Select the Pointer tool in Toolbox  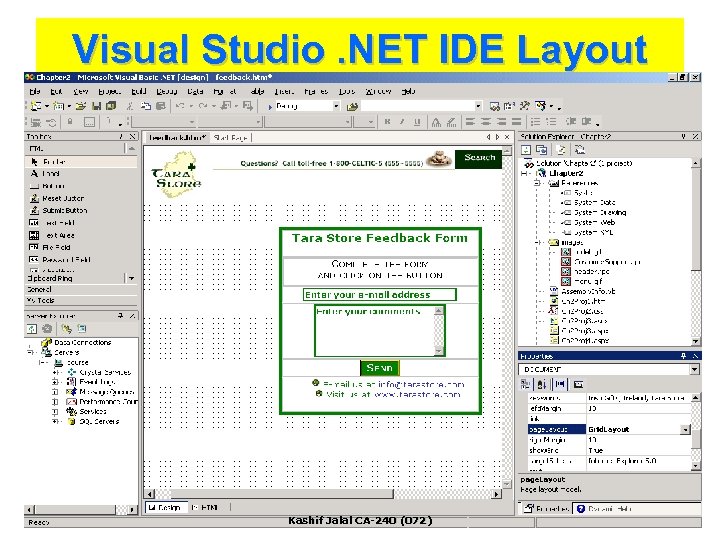click(81, 162)
